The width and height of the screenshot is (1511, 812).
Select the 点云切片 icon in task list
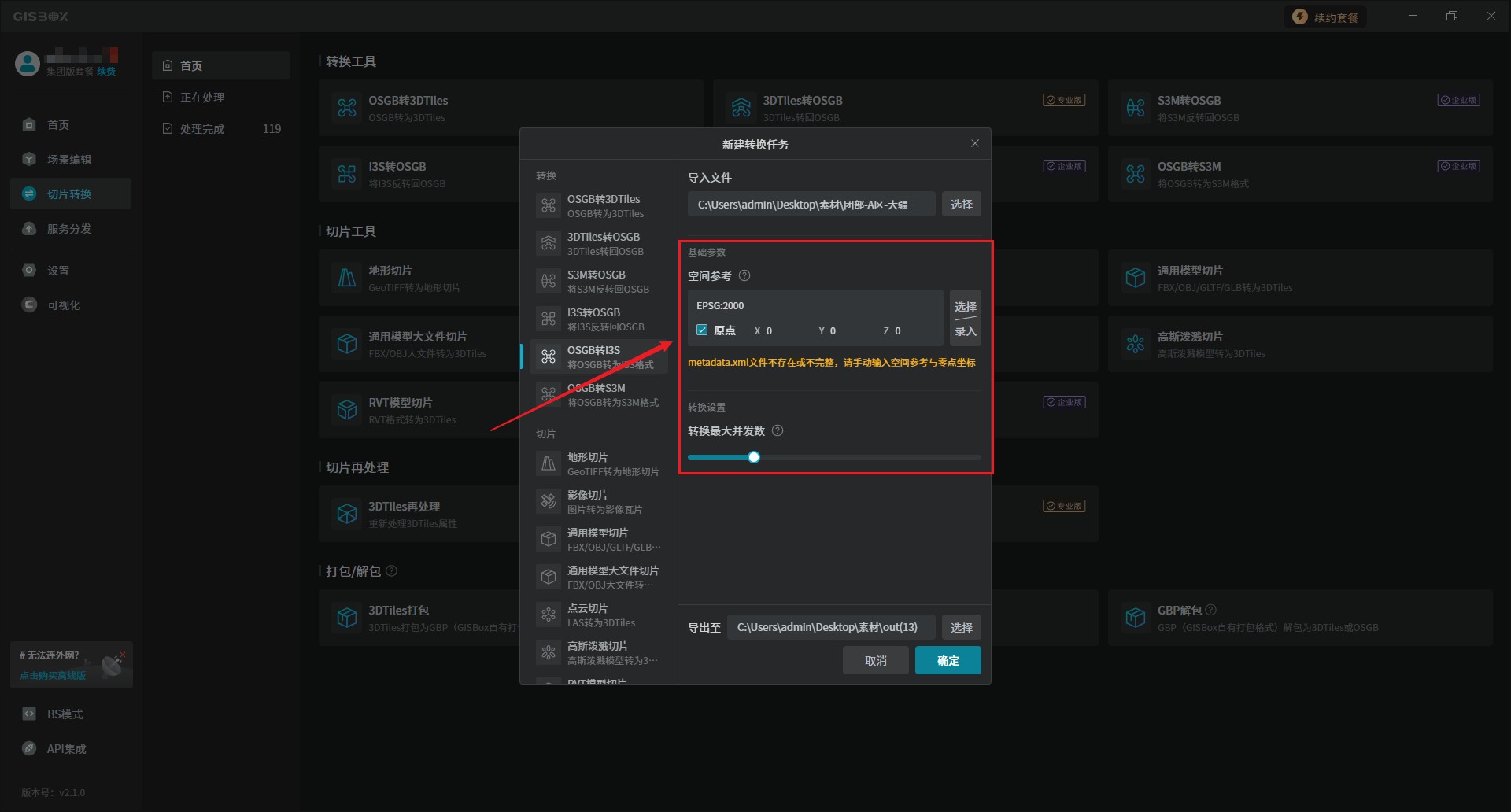click(x=549, y=615)
